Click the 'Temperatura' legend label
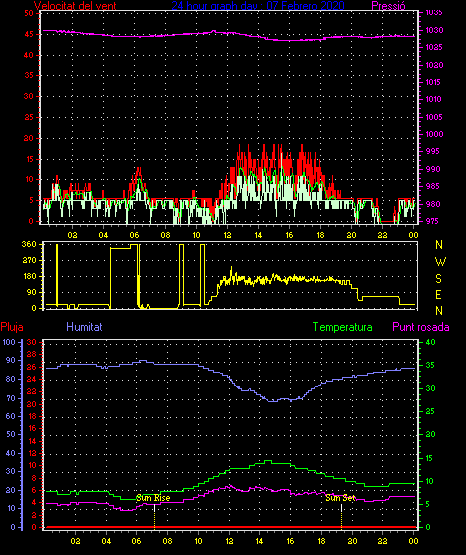 pyautogui.click(x=343, y=327)
